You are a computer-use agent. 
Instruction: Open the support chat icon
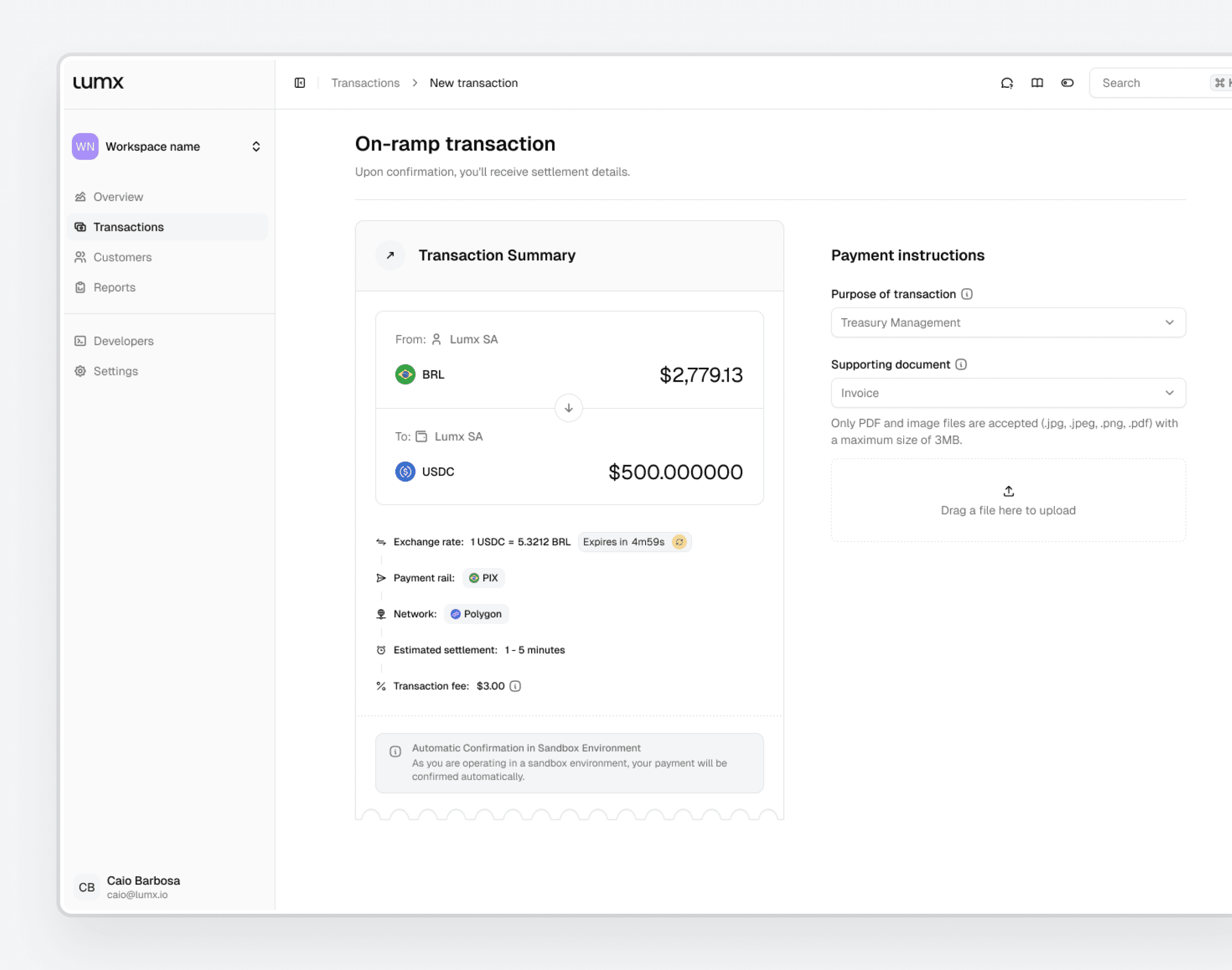1006,83
